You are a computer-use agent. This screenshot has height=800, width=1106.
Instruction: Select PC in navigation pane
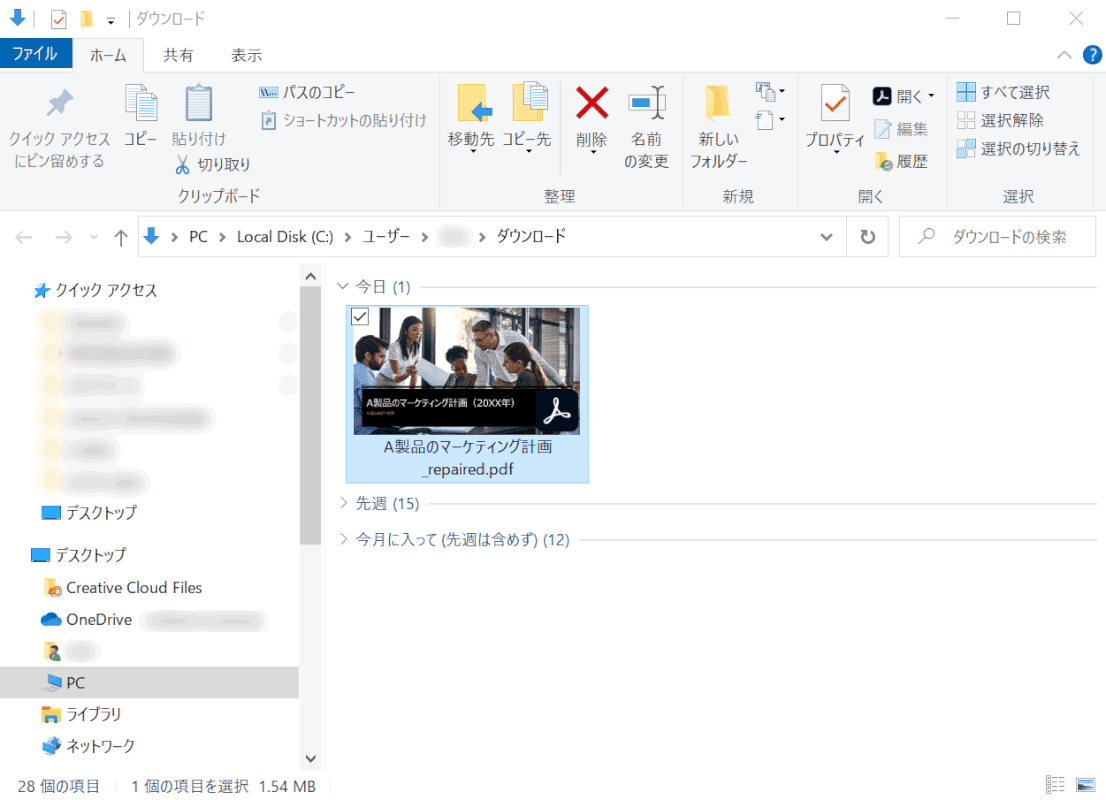coord(150,682)
